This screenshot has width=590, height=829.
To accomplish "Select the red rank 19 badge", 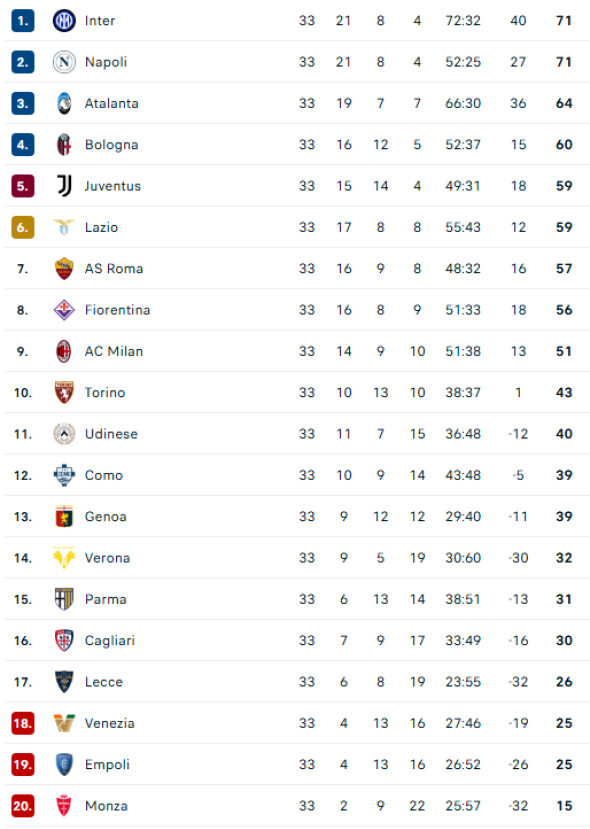I will [23, 764].
